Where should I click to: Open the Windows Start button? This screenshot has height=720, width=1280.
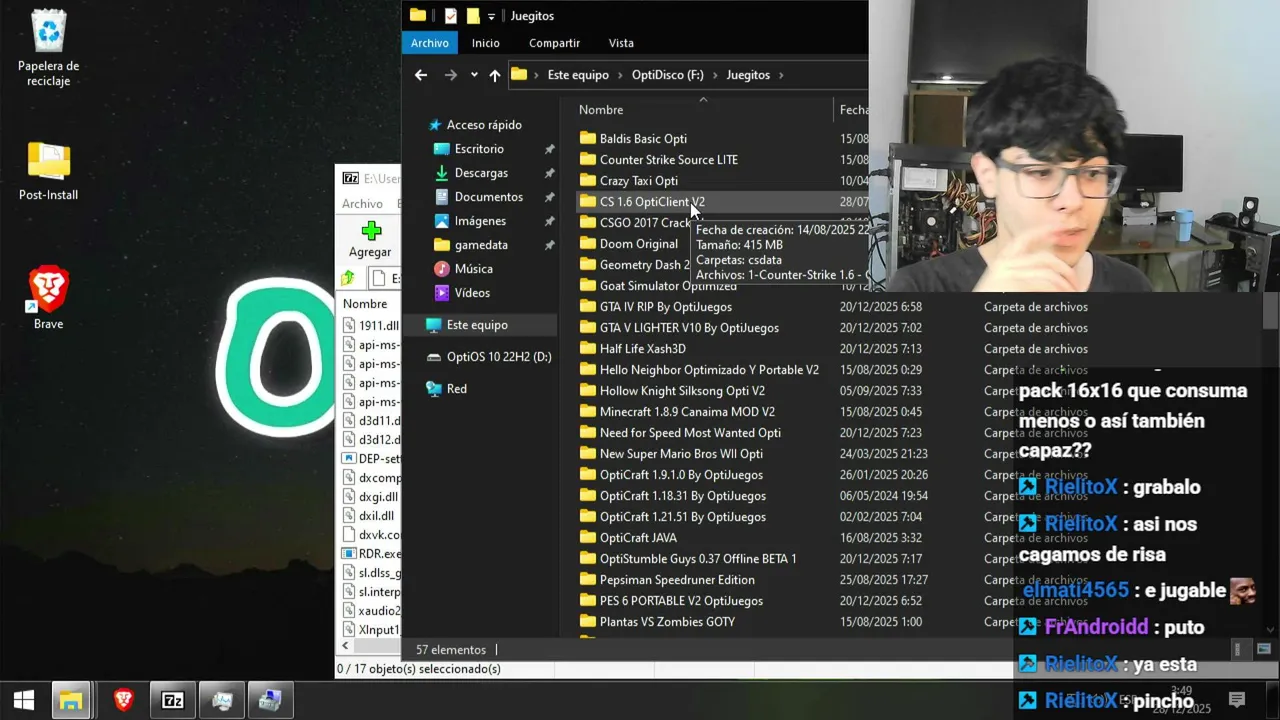(x=24, y=700)
